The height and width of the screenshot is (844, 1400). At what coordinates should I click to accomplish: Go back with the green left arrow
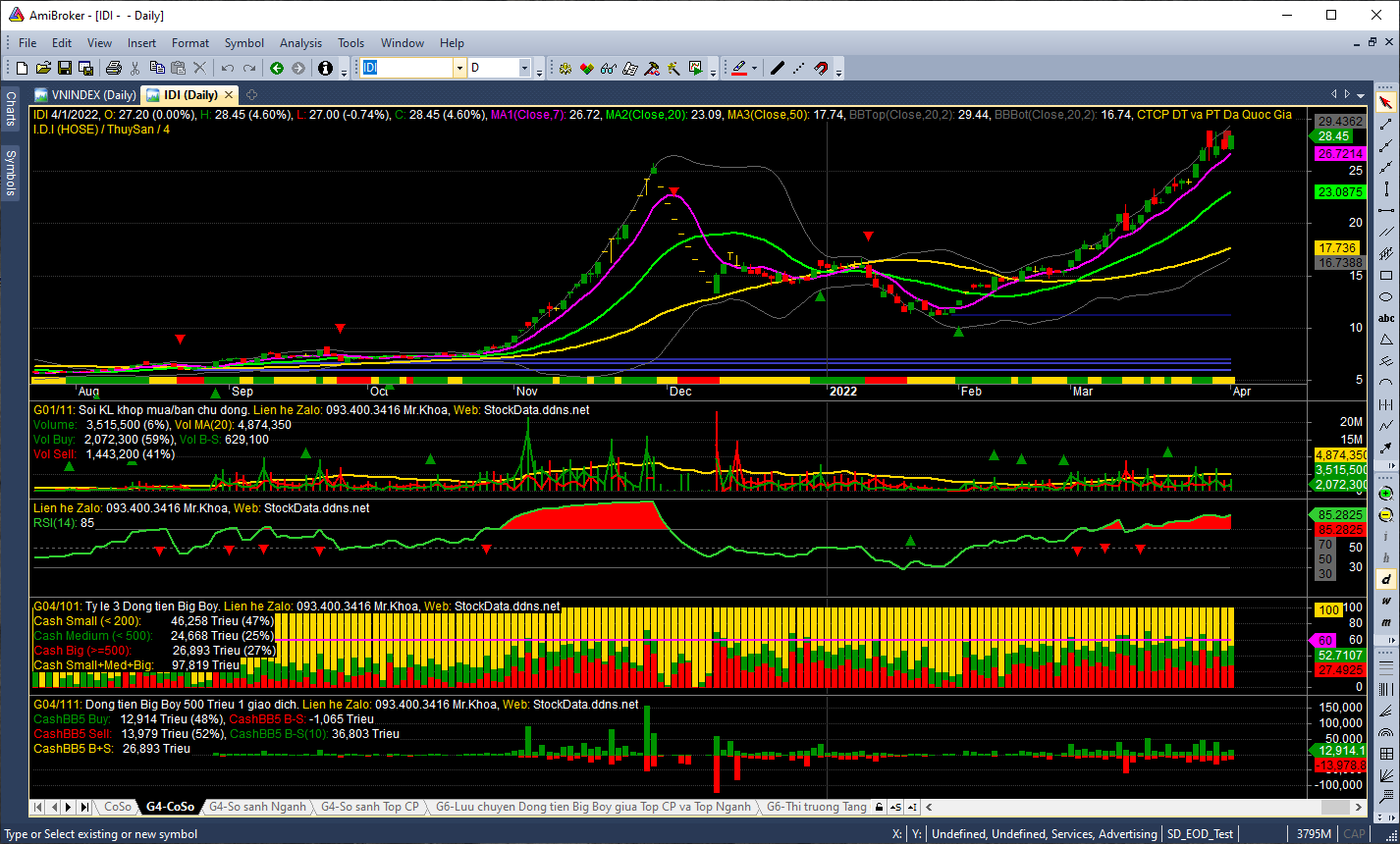pyautogui.click(x=277, y=68)
